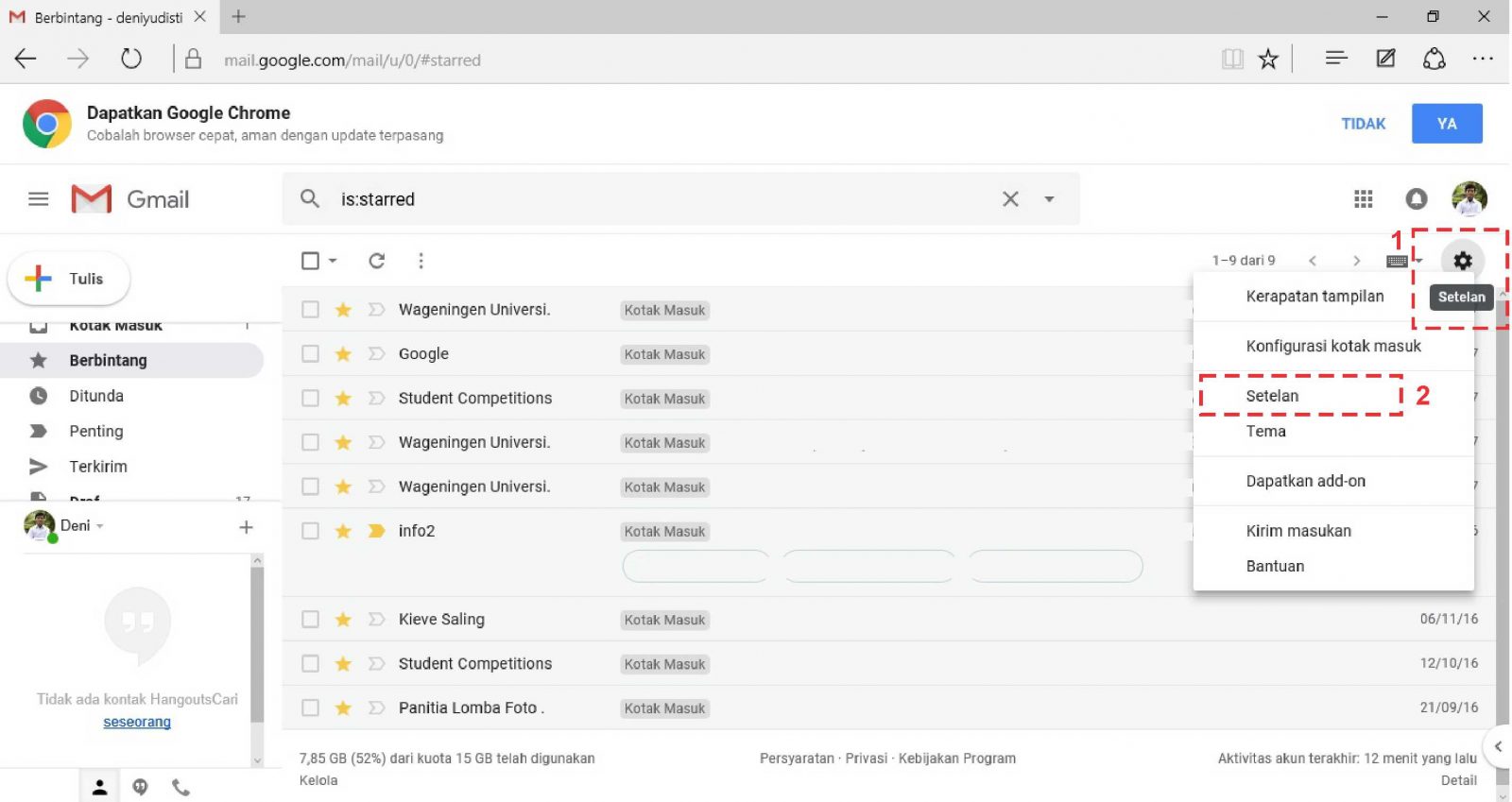Image resolution: width=1512 pixels, height=802 pixels.
Task: Expand the search options dropdown arrow
Action: click(1049, 199)
